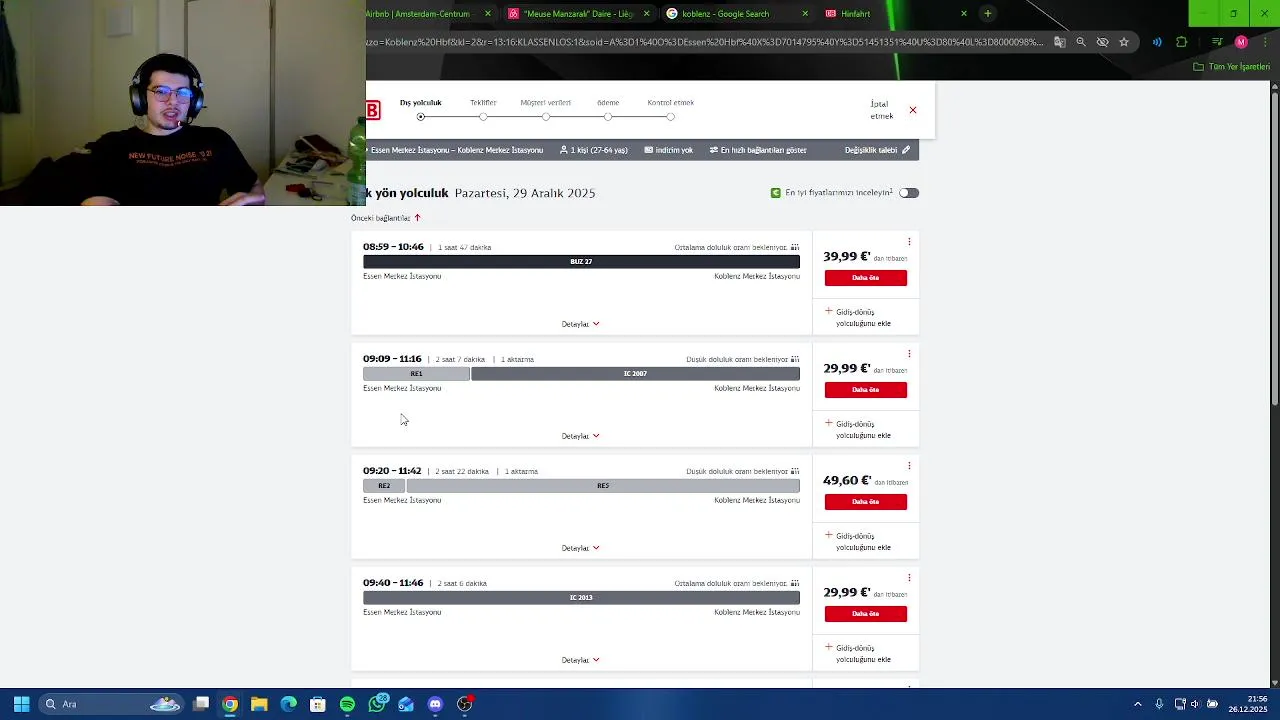The width and height of the screenshot is (1280, 720).
Task: Open WhatsApp from the taskbar
Action: (377, 704)
